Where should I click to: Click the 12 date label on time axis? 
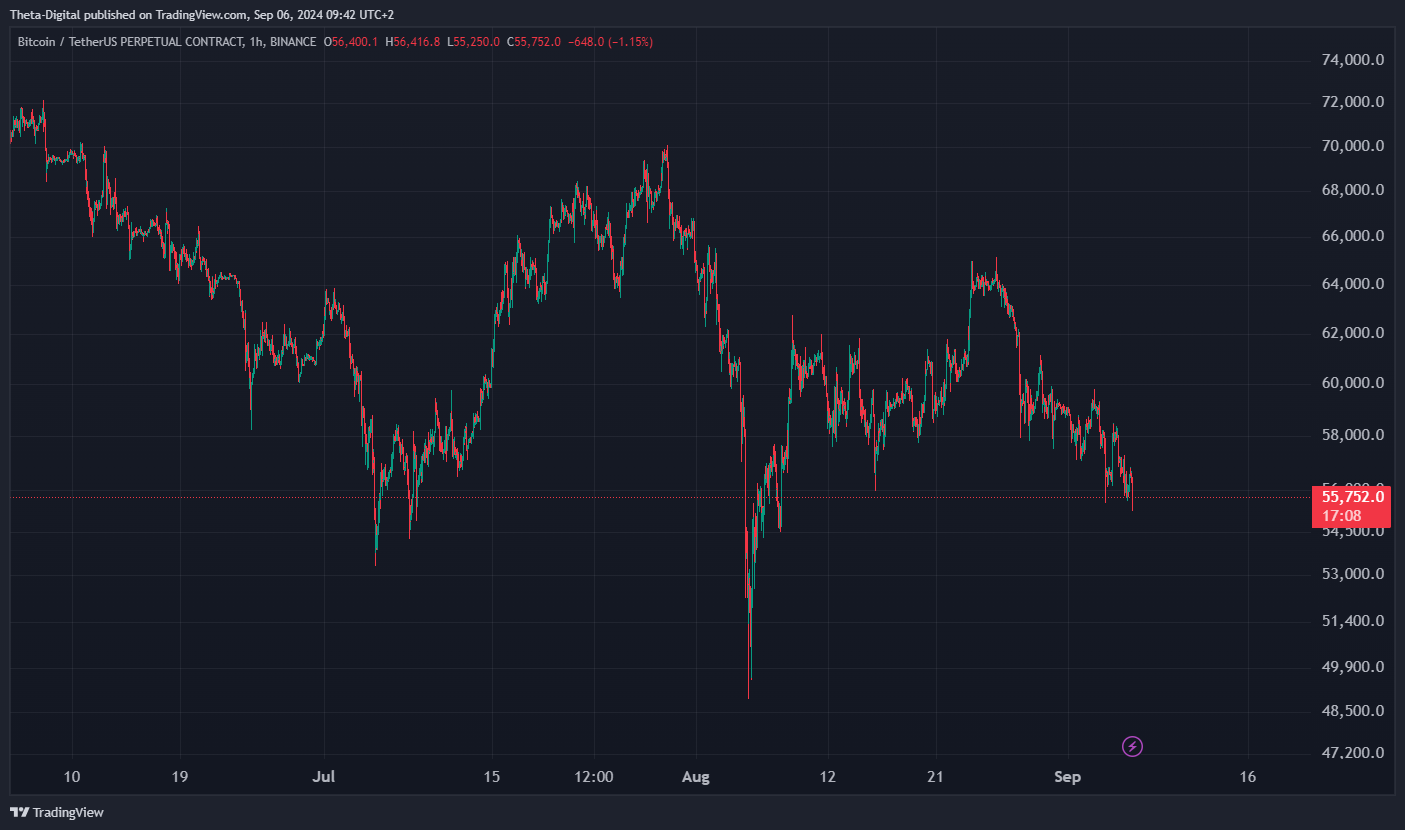click(x=827, y=777)
